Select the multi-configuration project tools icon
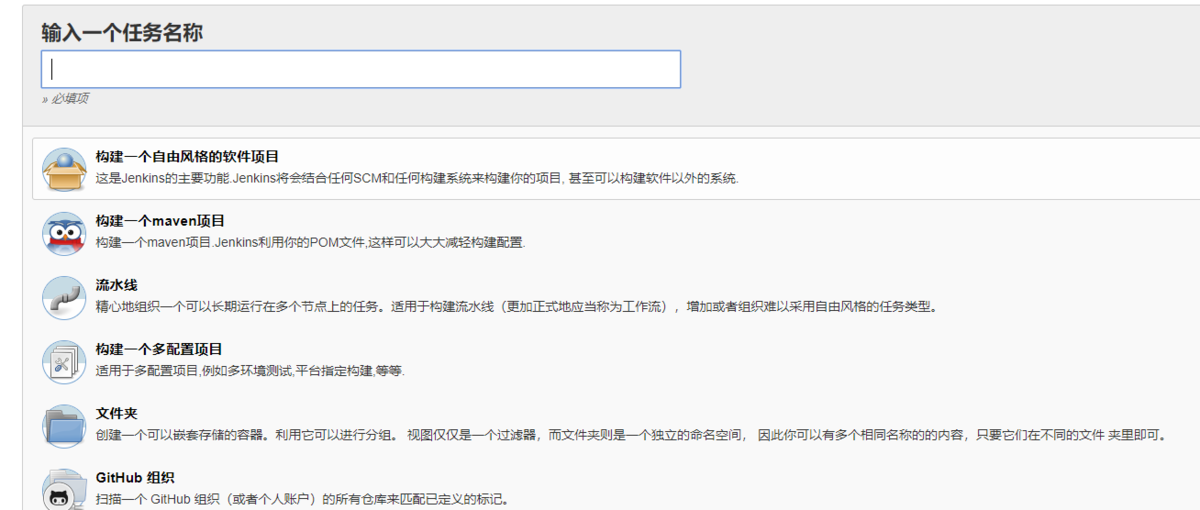 click(x=64, y=362)
